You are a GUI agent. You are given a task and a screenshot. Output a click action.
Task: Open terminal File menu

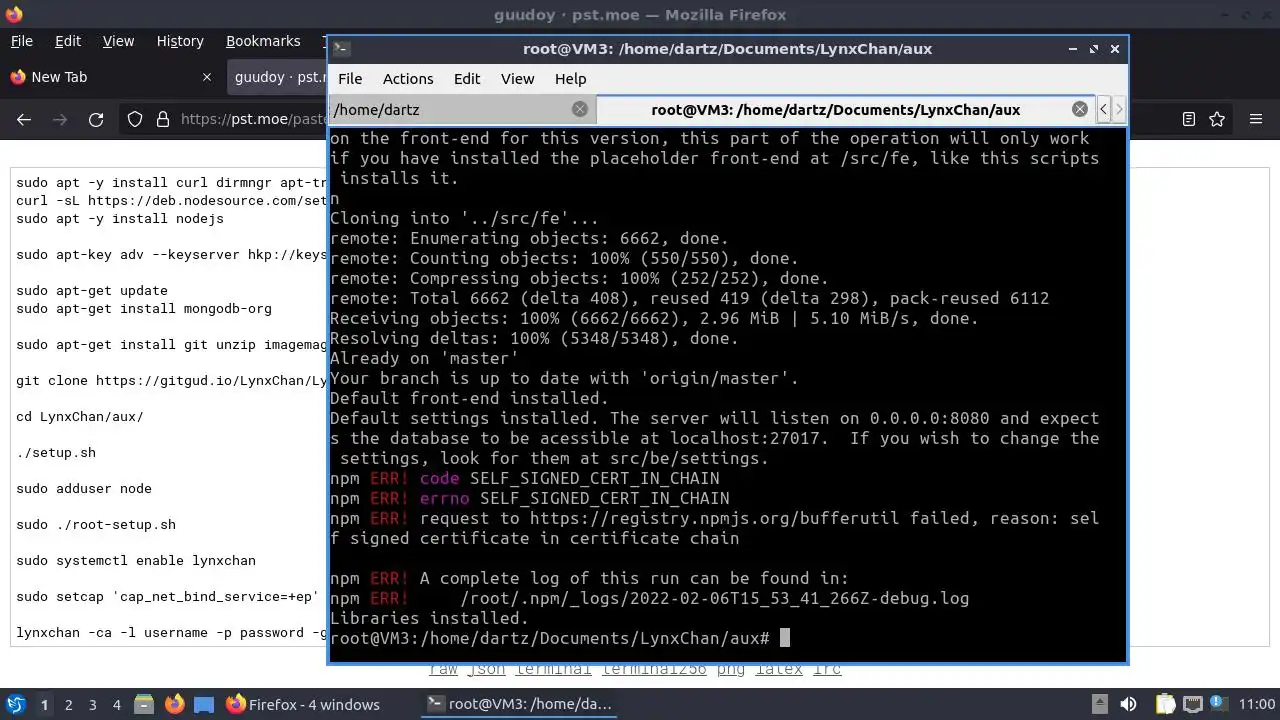click(x=350, y=79)
